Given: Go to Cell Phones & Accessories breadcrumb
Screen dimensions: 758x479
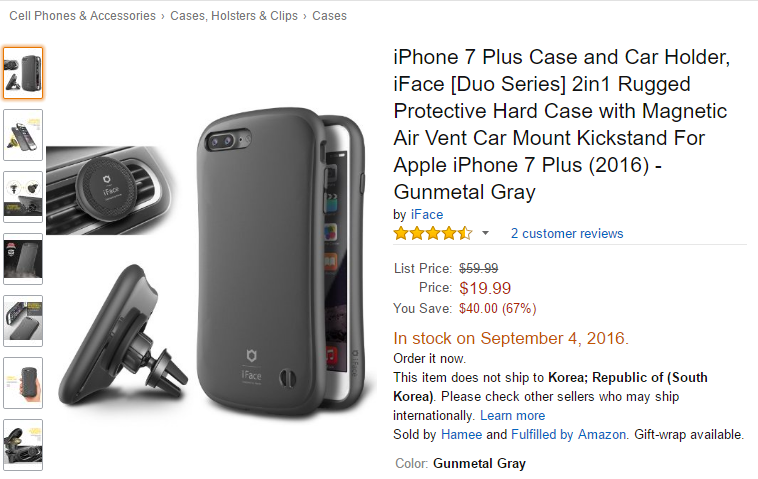Looking at the screenshot, I should click(82, 16).
